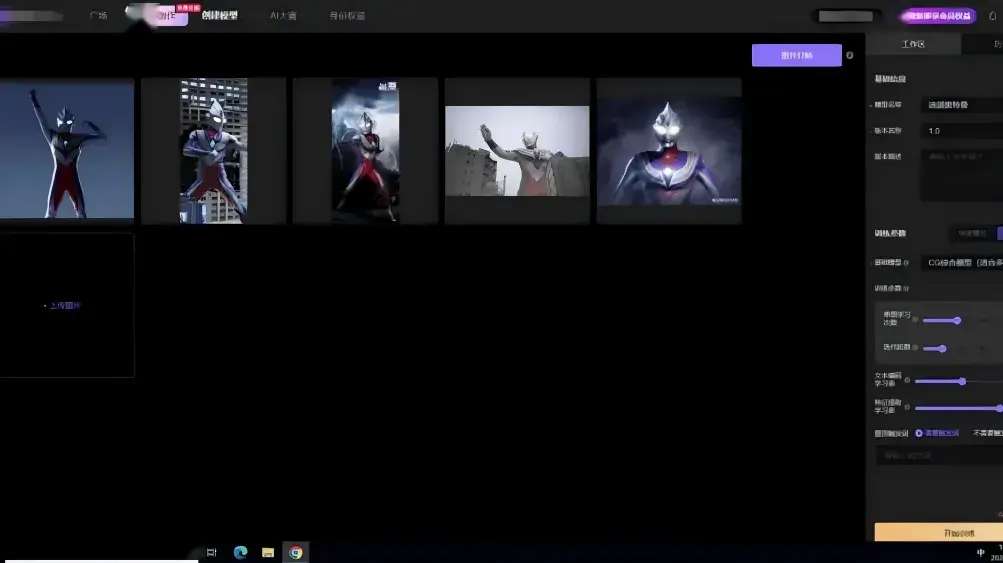
Task: Open the 广场 navigation tab
Action: [x=99, y=15]
